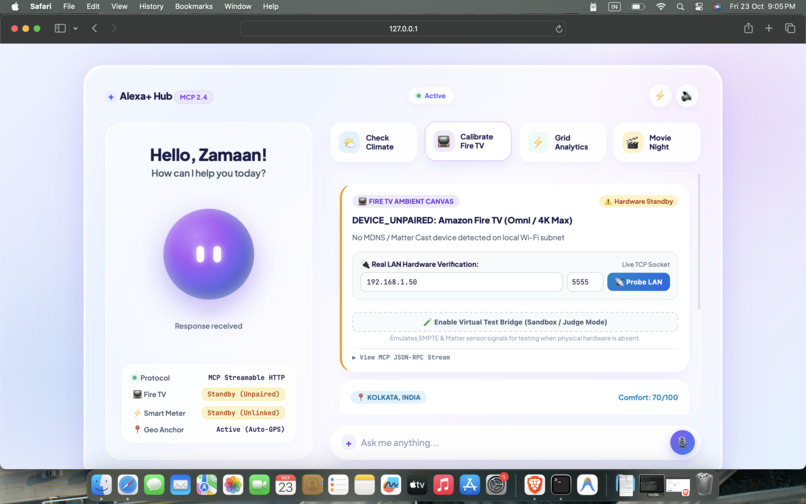
Task: Show the tab overview in Safari
Action: coord(790,28)
